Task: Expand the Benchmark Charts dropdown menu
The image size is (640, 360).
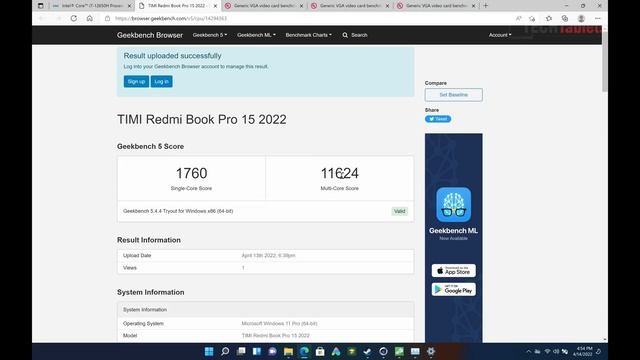Action: pos(309,35)
